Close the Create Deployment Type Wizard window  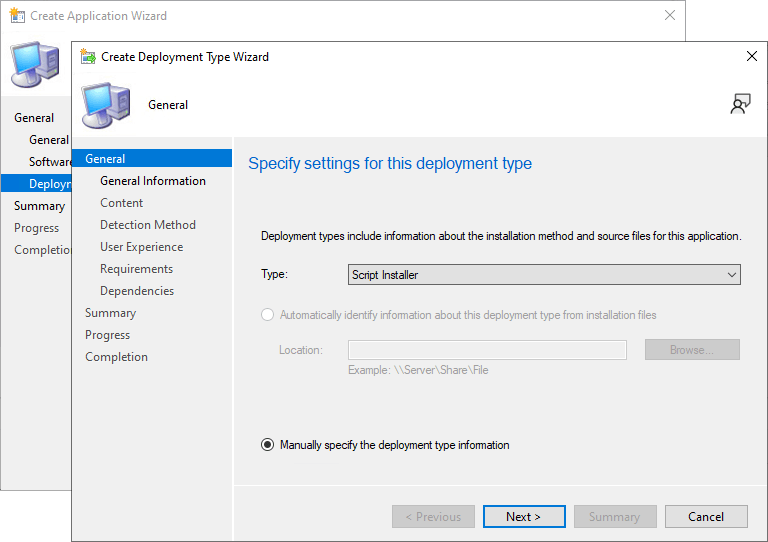pos(752,56)
